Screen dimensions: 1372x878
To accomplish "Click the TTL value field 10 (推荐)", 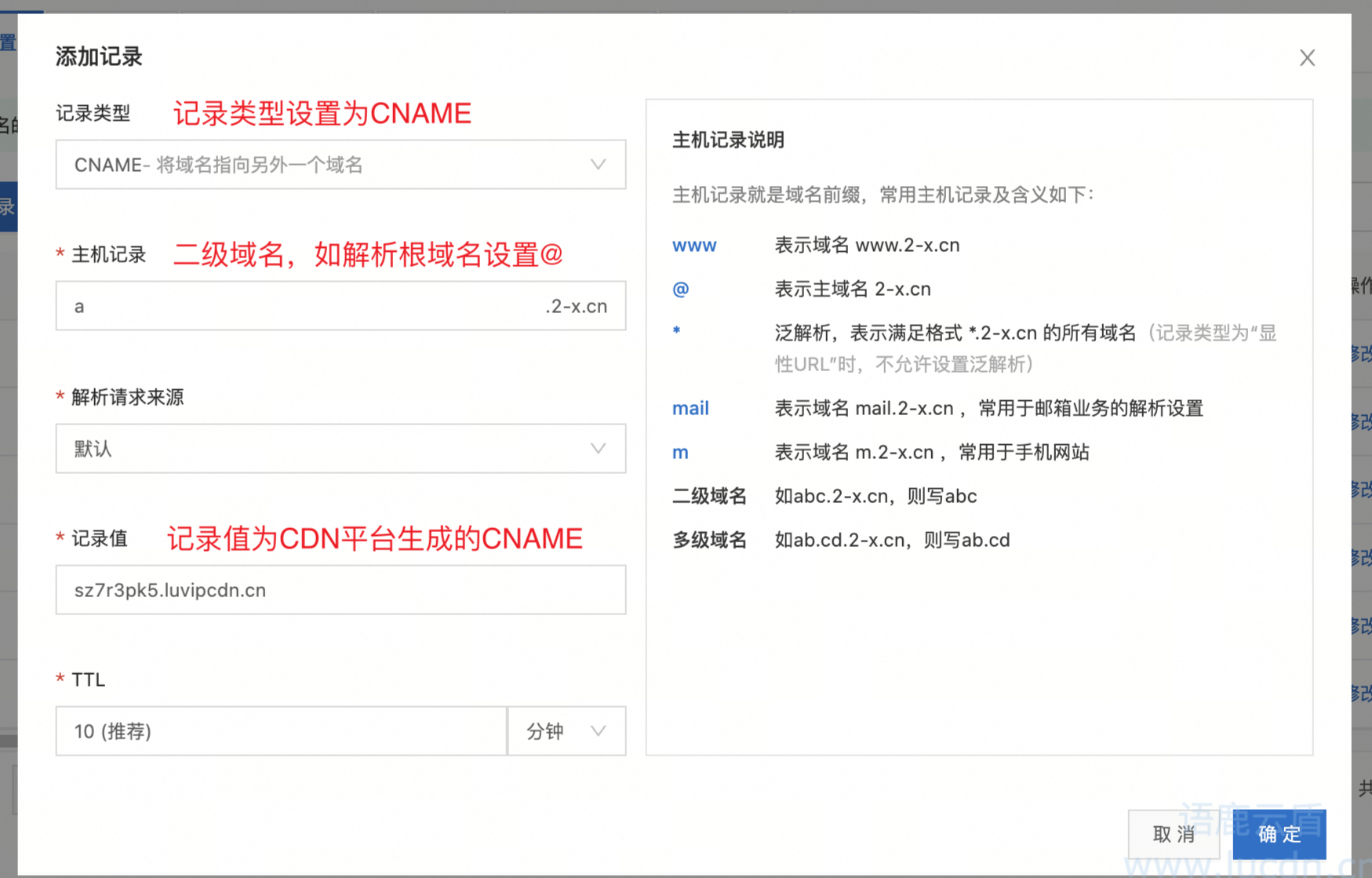I will click(x=281, y=731).
